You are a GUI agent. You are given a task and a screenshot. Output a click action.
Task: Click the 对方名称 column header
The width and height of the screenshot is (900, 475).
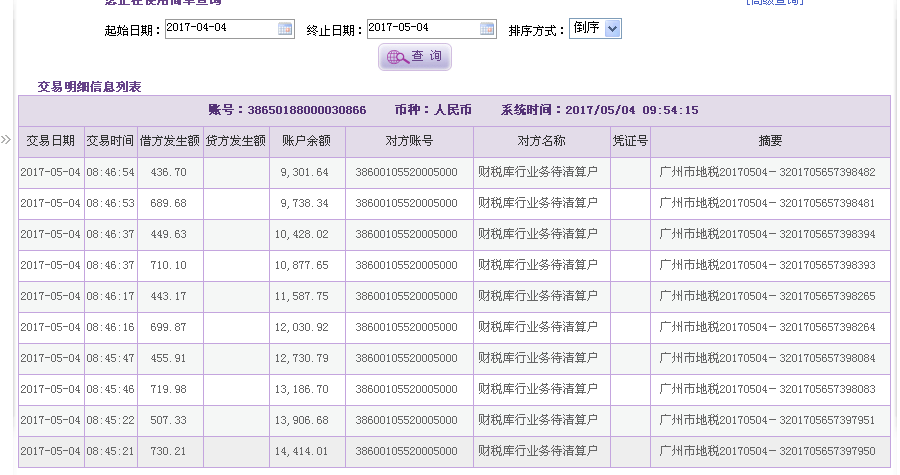[x=541, y=141]
